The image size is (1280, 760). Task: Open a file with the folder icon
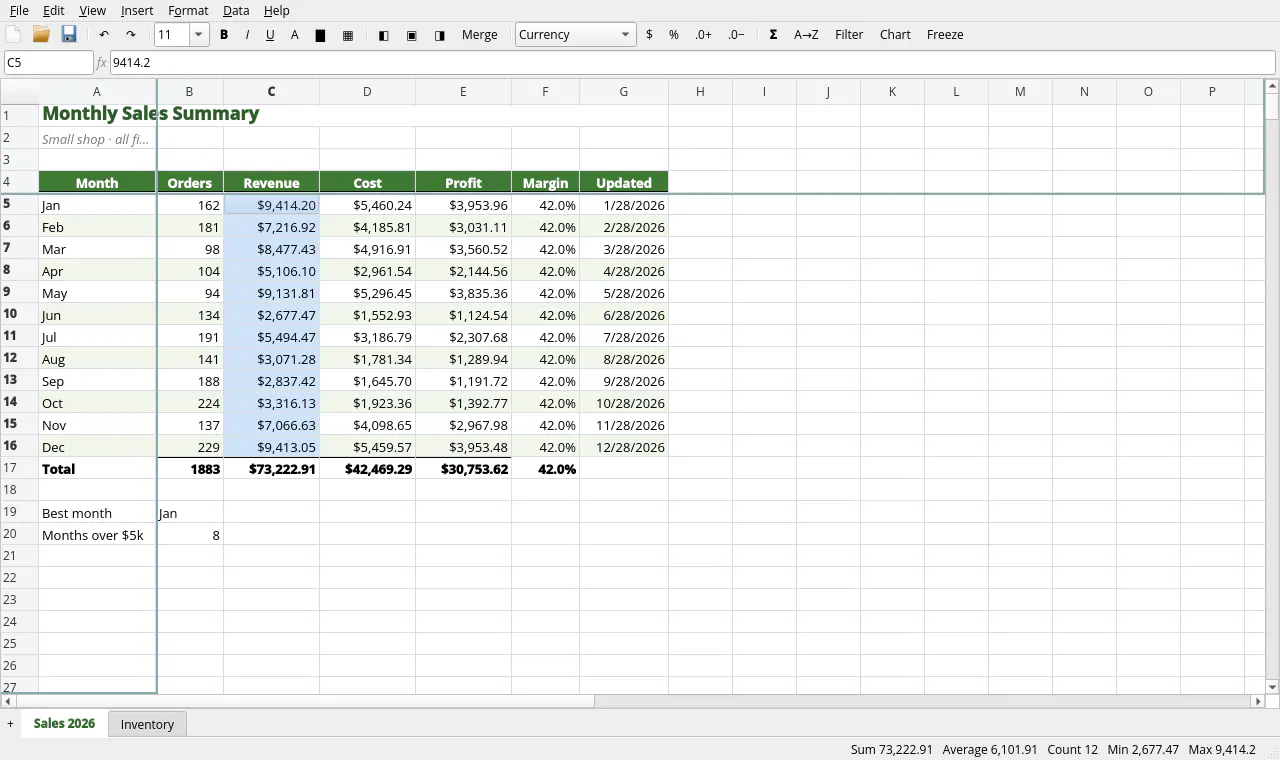tap(41, 35)
